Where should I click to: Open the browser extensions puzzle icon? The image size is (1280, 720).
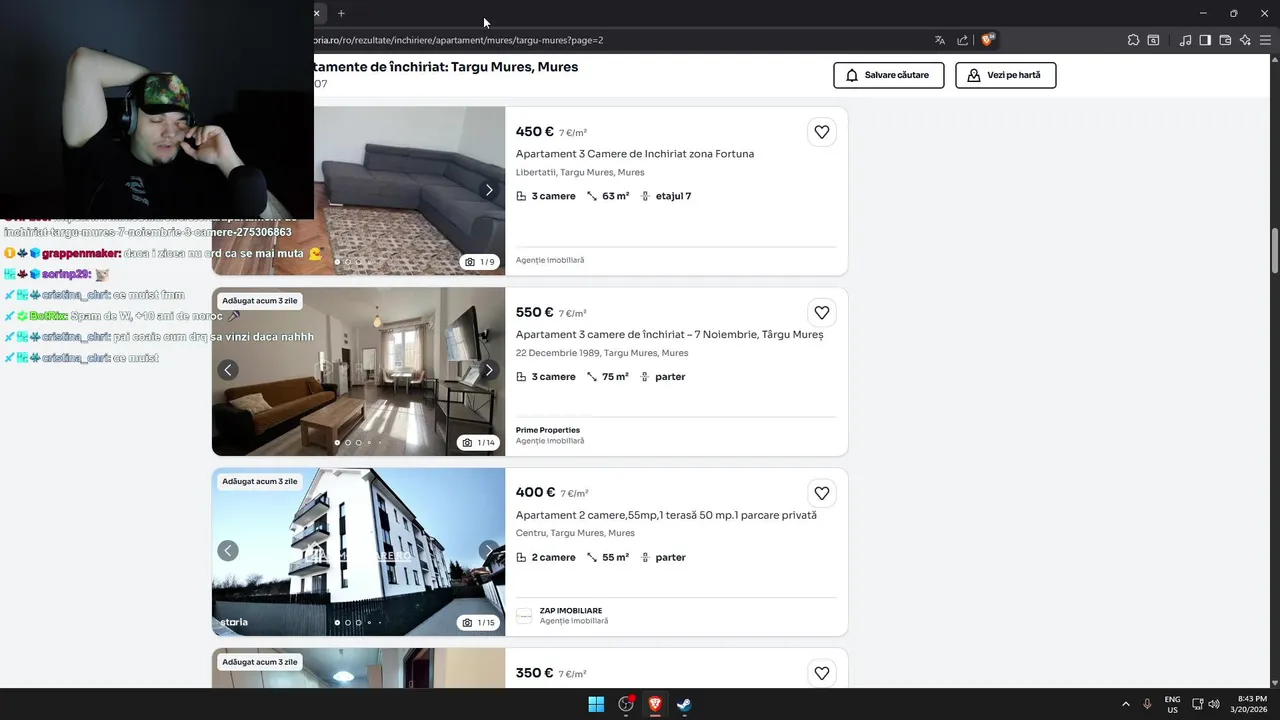(1133, 40)
